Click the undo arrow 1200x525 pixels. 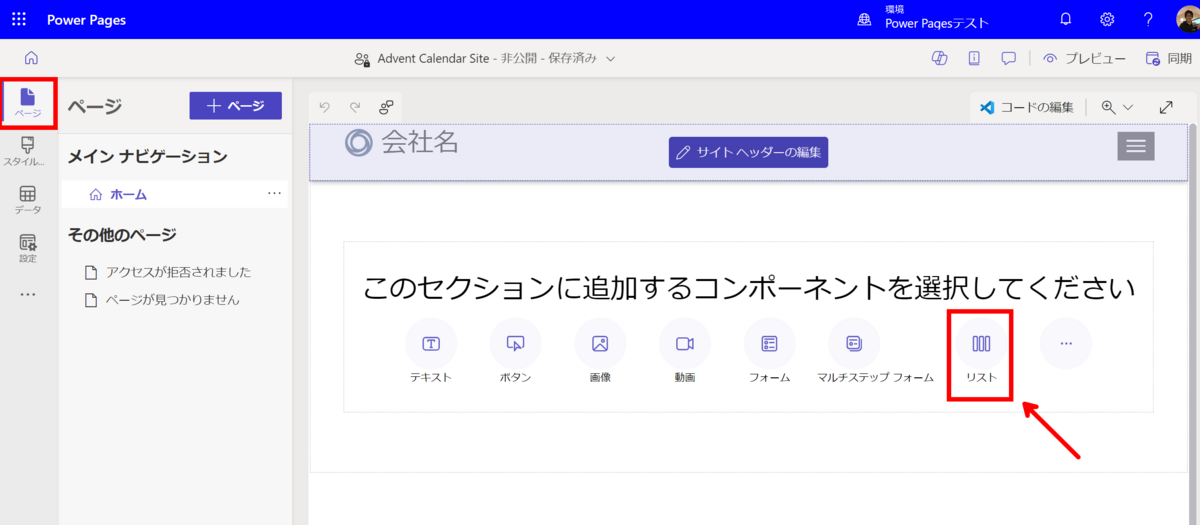tap(324, 107)
